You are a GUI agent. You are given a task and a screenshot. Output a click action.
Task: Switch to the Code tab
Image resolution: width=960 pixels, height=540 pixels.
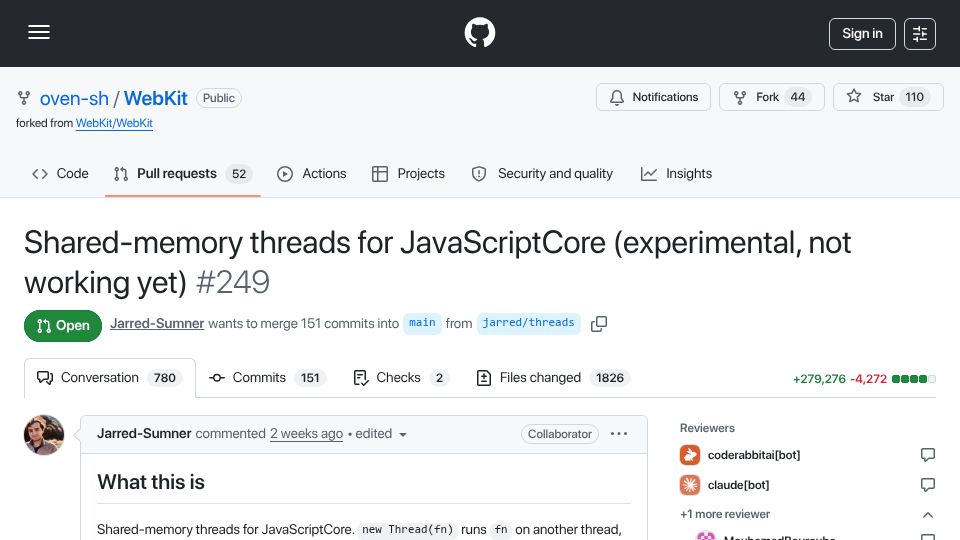pos(60,174)
